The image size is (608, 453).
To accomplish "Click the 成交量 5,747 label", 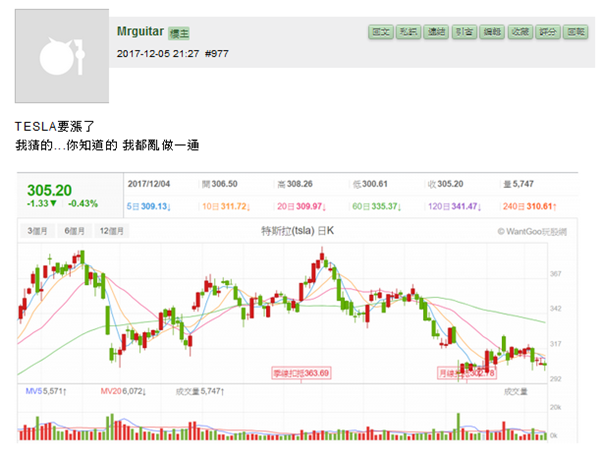I will [200, 391].
